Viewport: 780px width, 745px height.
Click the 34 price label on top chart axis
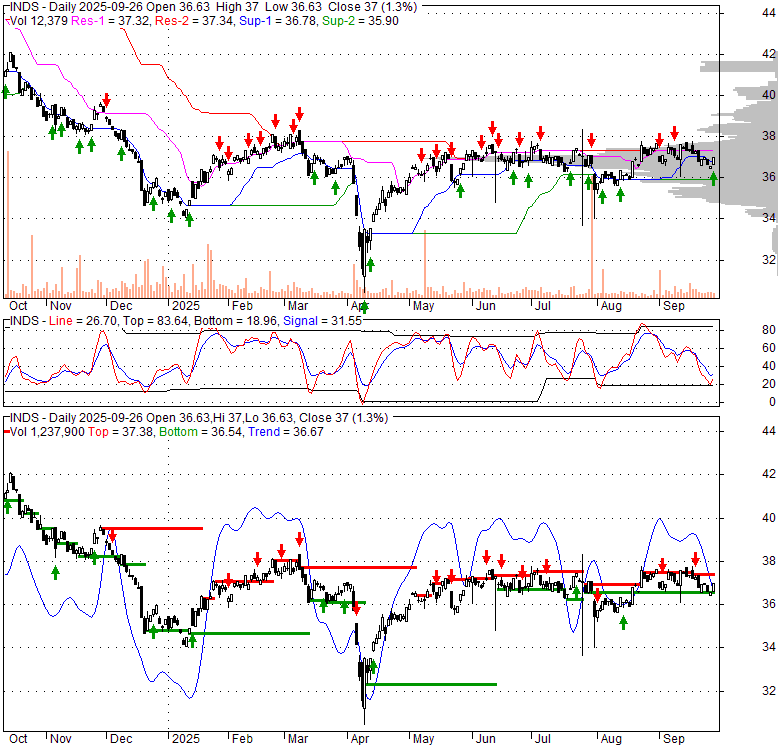pos(769,217)
